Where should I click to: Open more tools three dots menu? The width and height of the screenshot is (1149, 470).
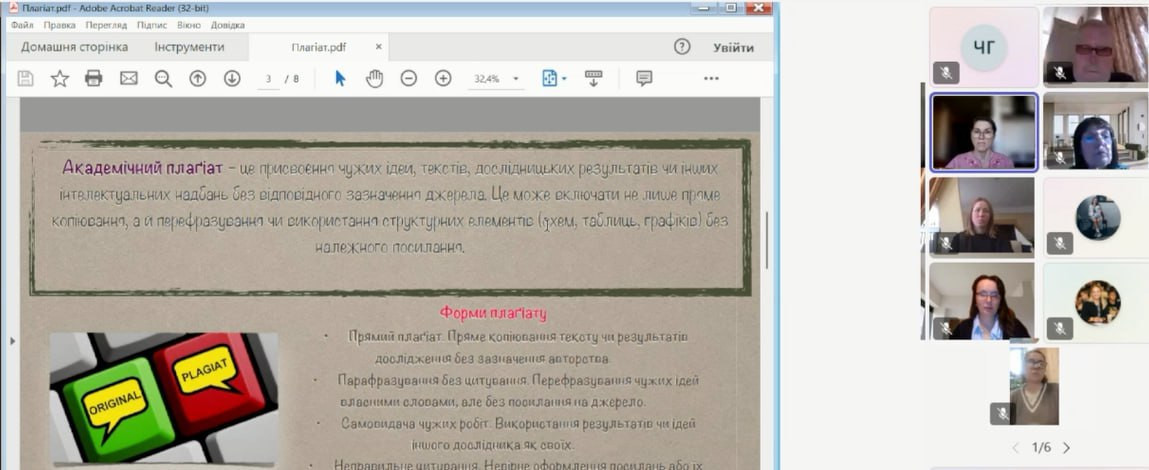point(712,78)
